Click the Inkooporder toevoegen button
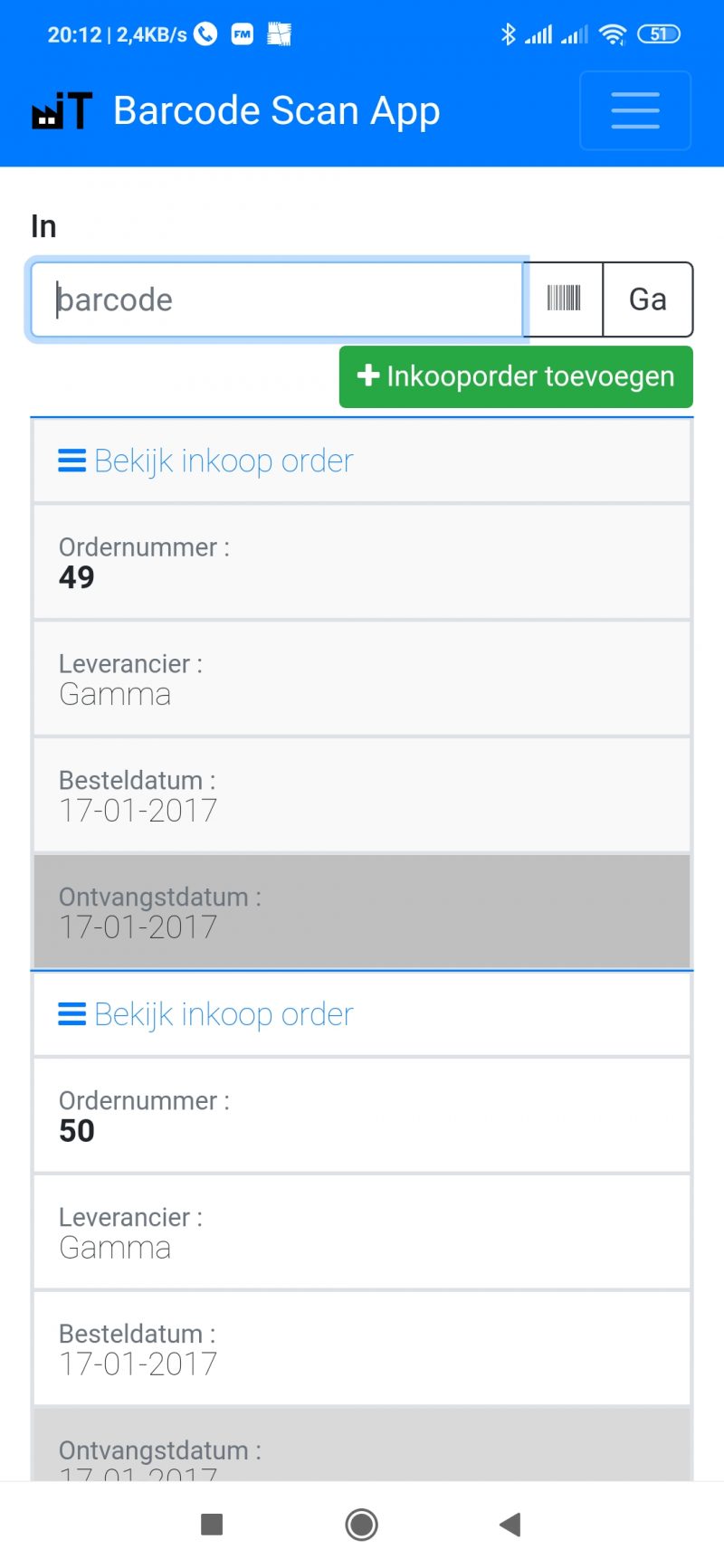Screen dimensions: 724x1568 click(x=515, y=376)
